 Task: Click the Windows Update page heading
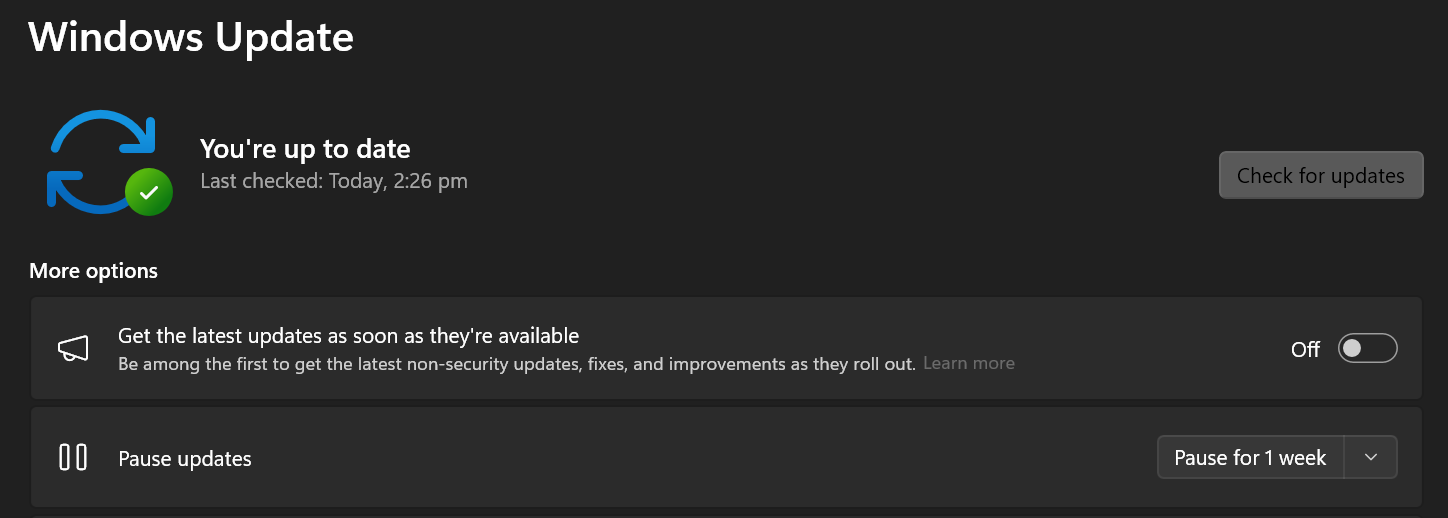click(191, 37)
